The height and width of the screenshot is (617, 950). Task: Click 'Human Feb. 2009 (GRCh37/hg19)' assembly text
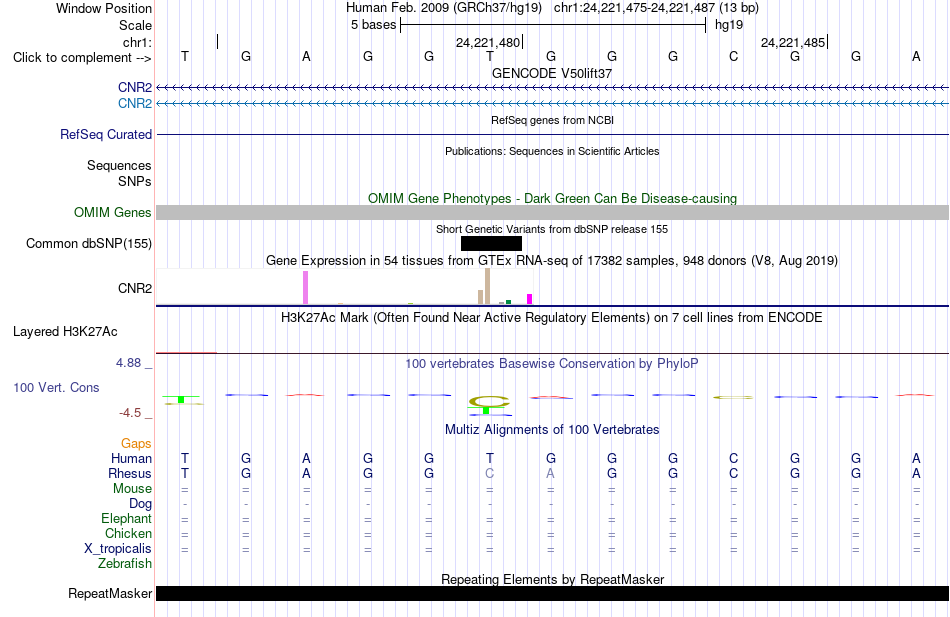pyautogui.click(x=445, y=8)
